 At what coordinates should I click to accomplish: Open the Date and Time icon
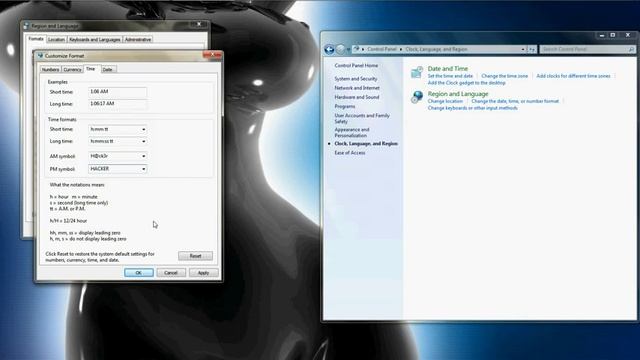pyautogui.click(x=417, y=73)
